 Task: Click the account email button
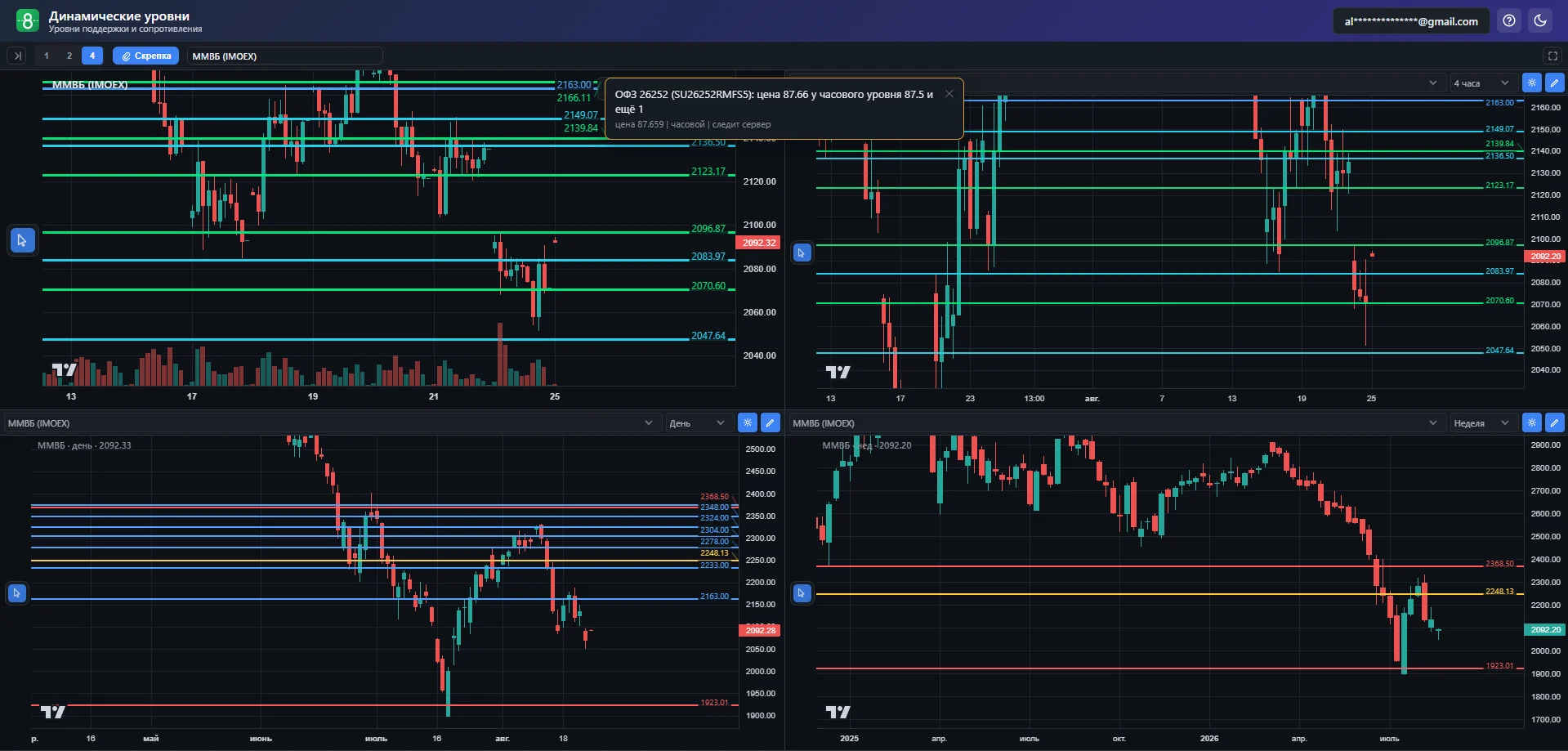coord(1411,21)
